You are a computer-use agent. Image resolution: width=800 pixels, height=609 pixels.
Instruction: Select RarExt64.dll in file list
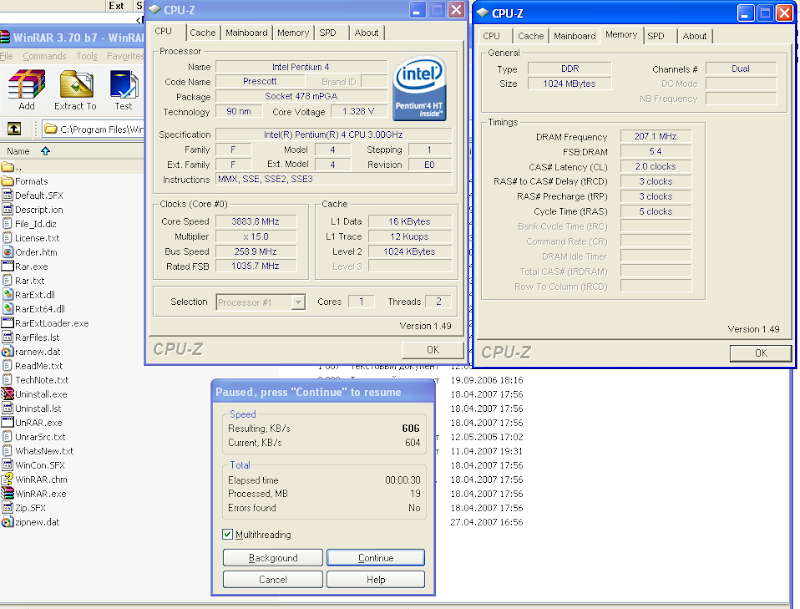click(x=40, y=309)
